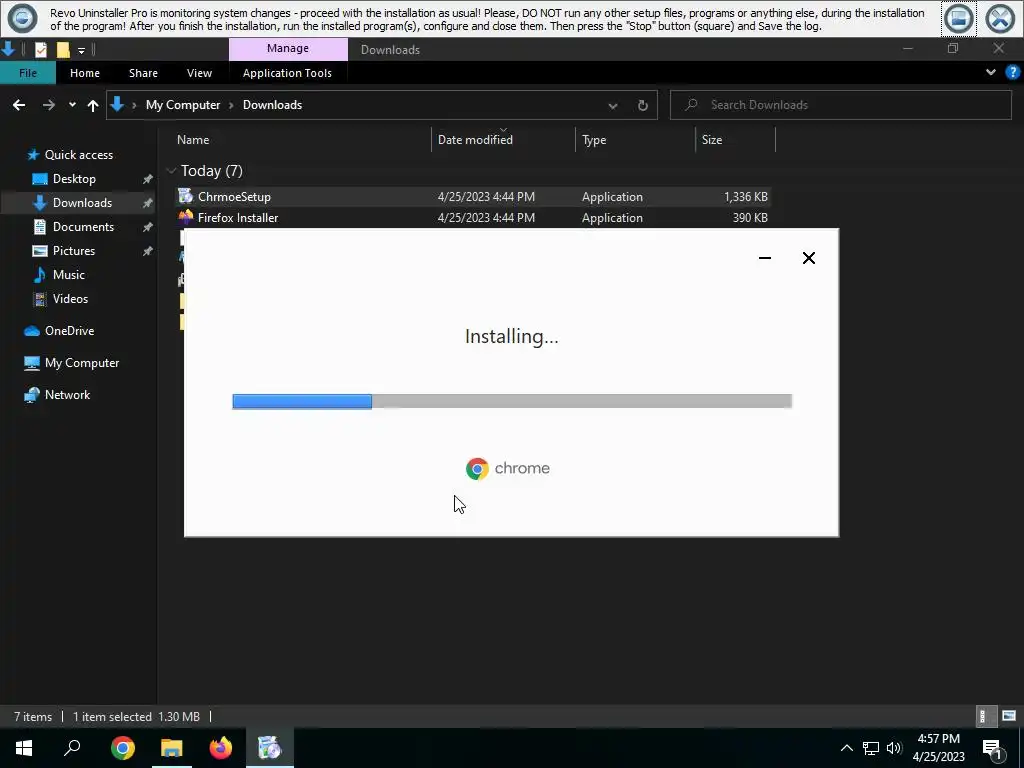1024x768 pixels.
Task: Open Network in navigation pane
Action: 67,395
